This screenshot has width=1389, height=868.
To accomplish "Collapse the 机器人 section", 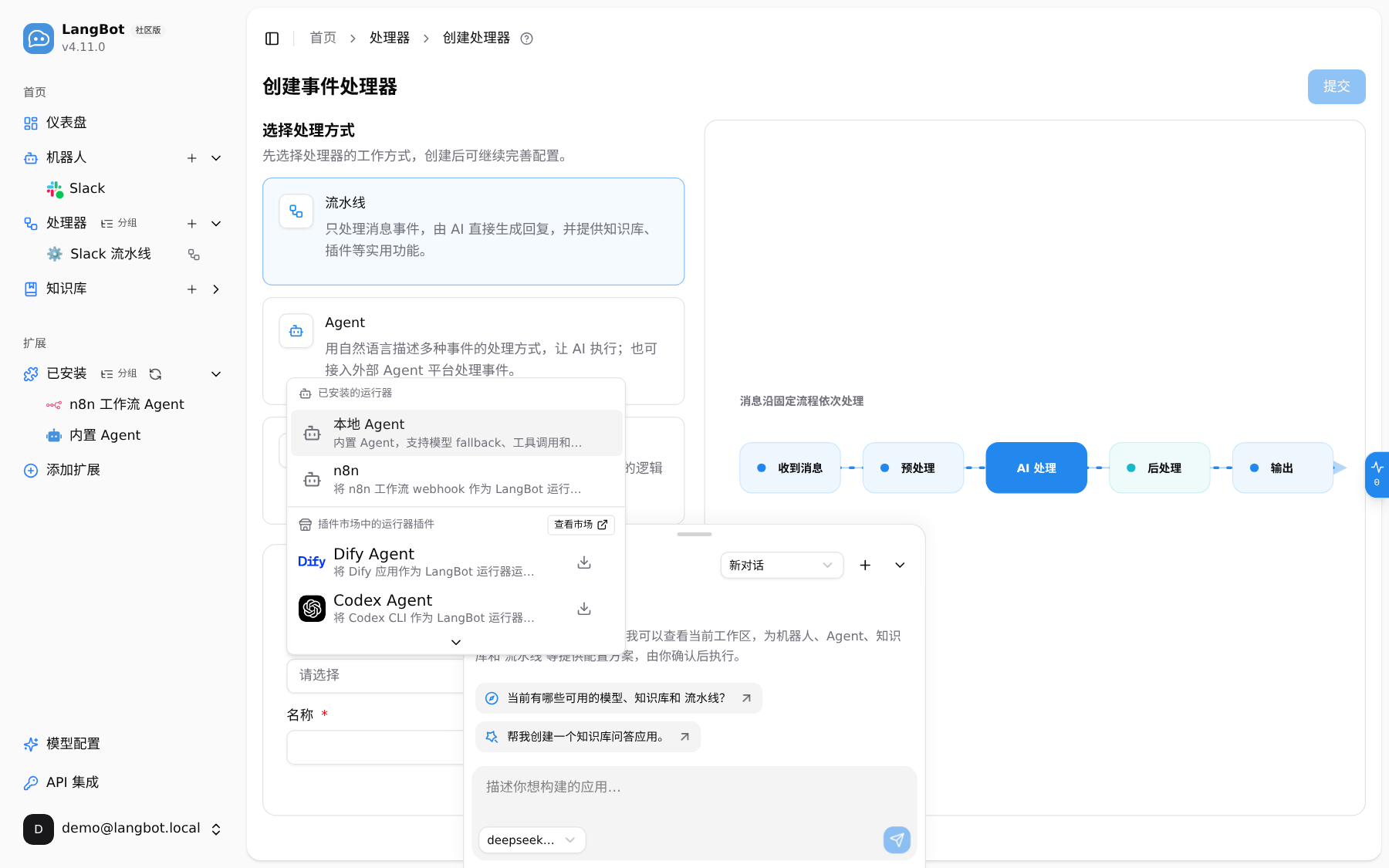I will click(x=216, y=158).
